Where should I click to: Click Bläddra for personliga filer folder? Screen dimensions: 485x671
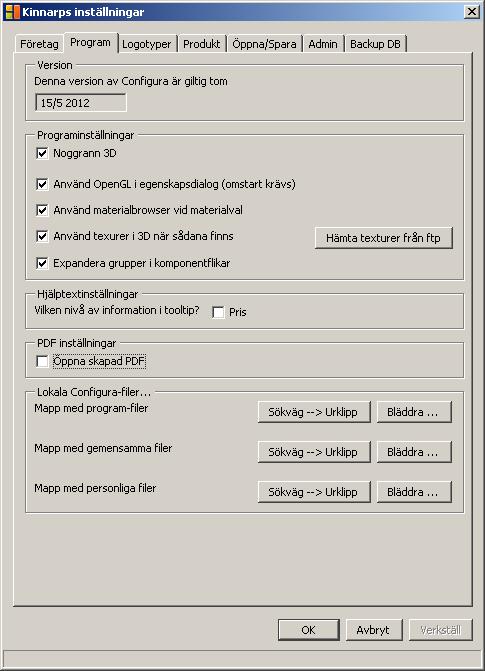[414, 492]
